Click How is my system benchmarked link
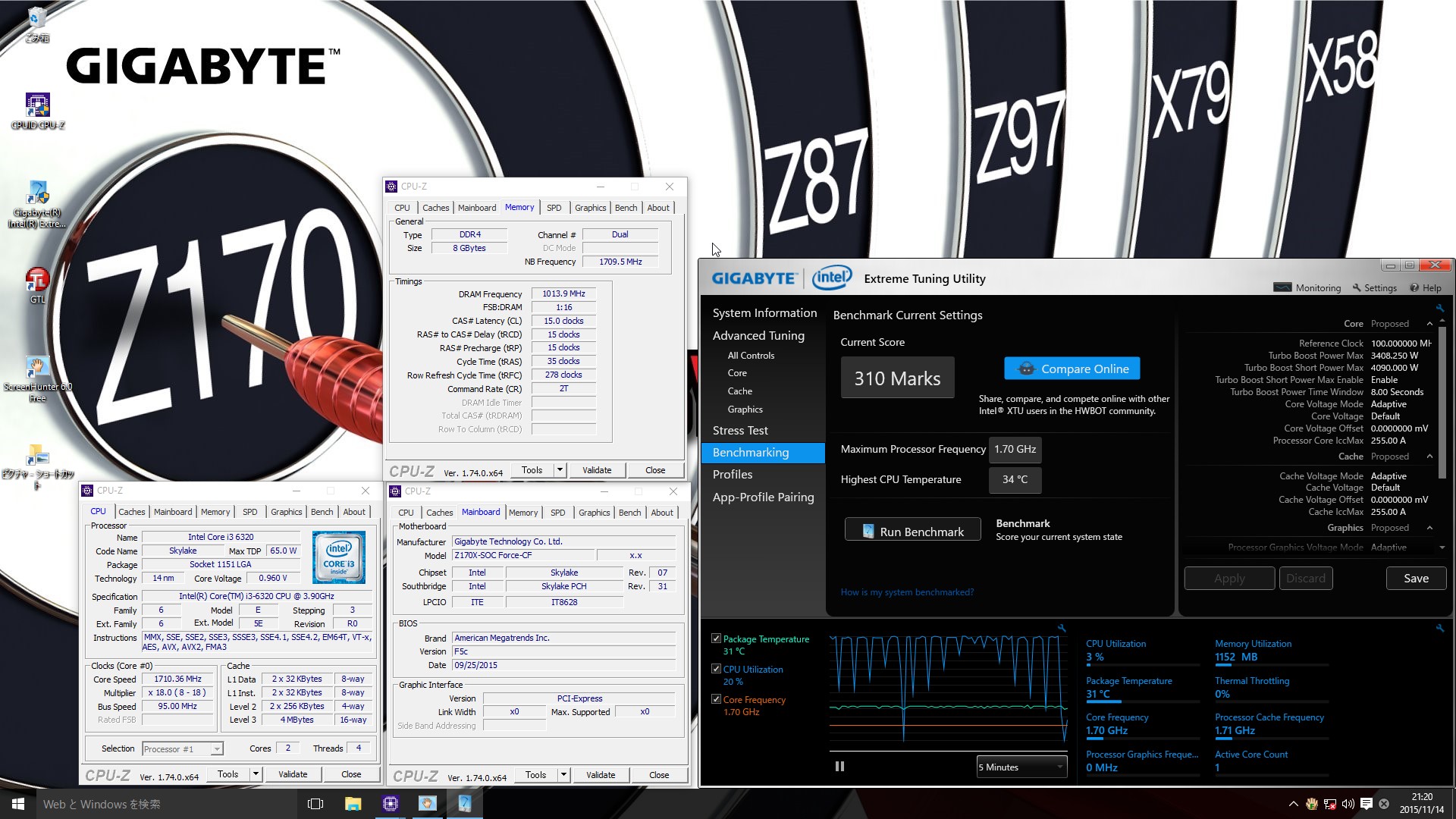The height and width of the screenshot is (819, 1456). 907,592
